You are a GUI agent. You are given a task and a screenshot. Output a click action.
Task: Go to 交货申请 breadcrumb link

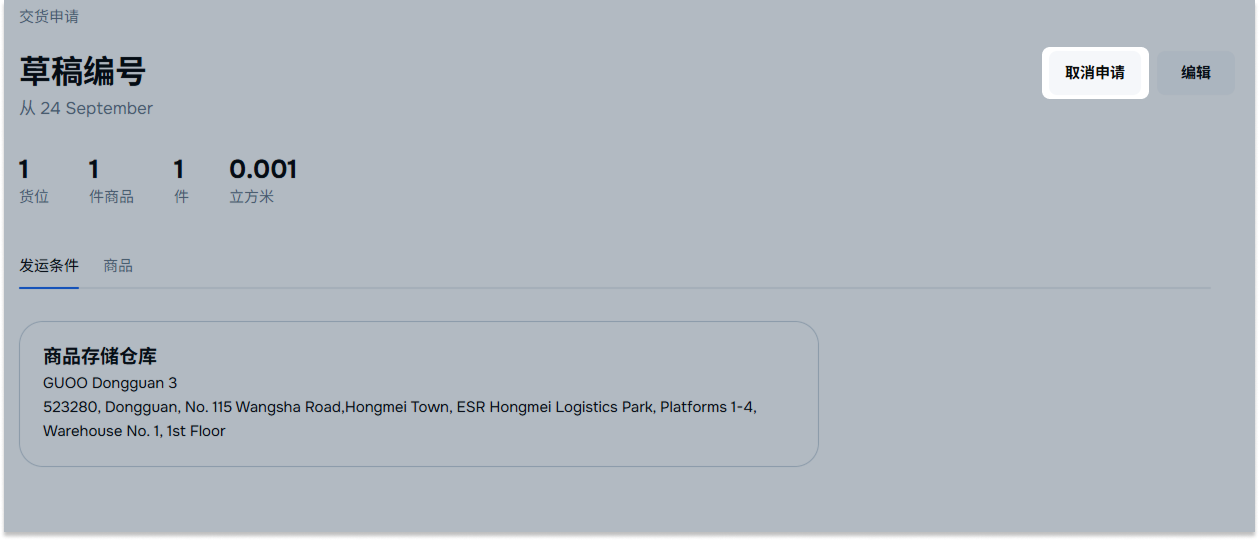coord(49,17)
